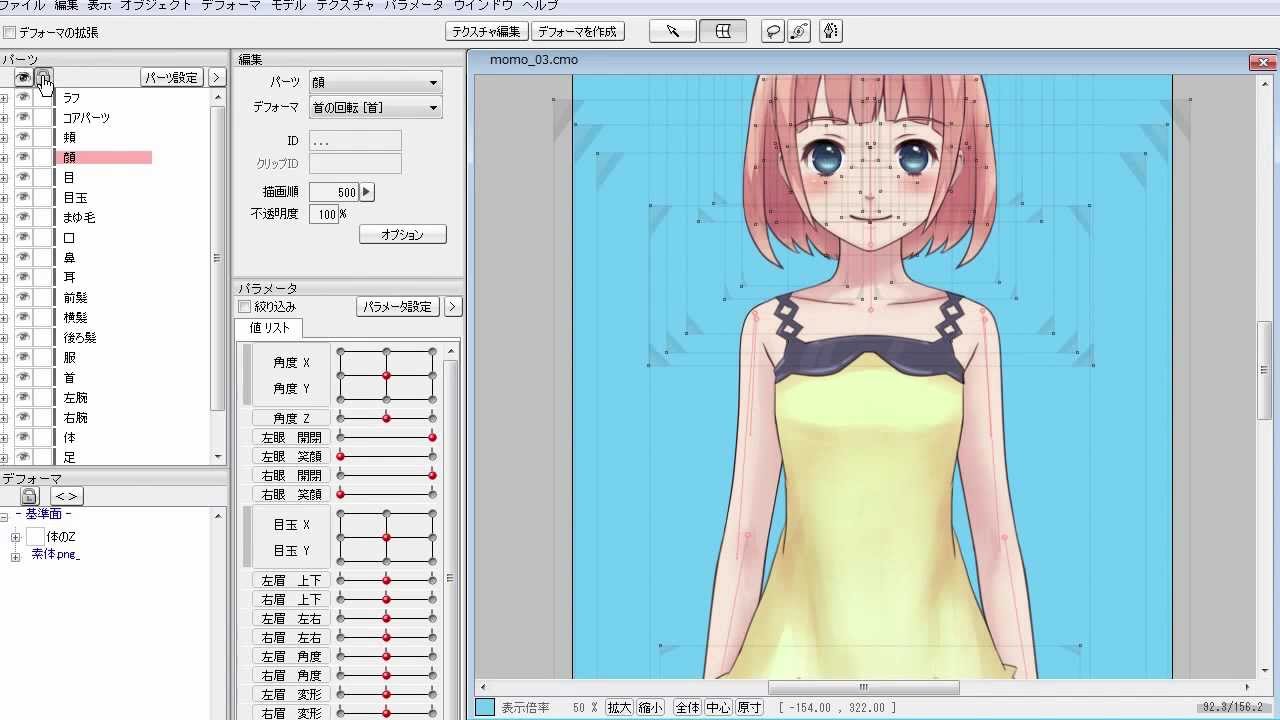Open the パーツ dropdown showing 顔

(375, 83)
